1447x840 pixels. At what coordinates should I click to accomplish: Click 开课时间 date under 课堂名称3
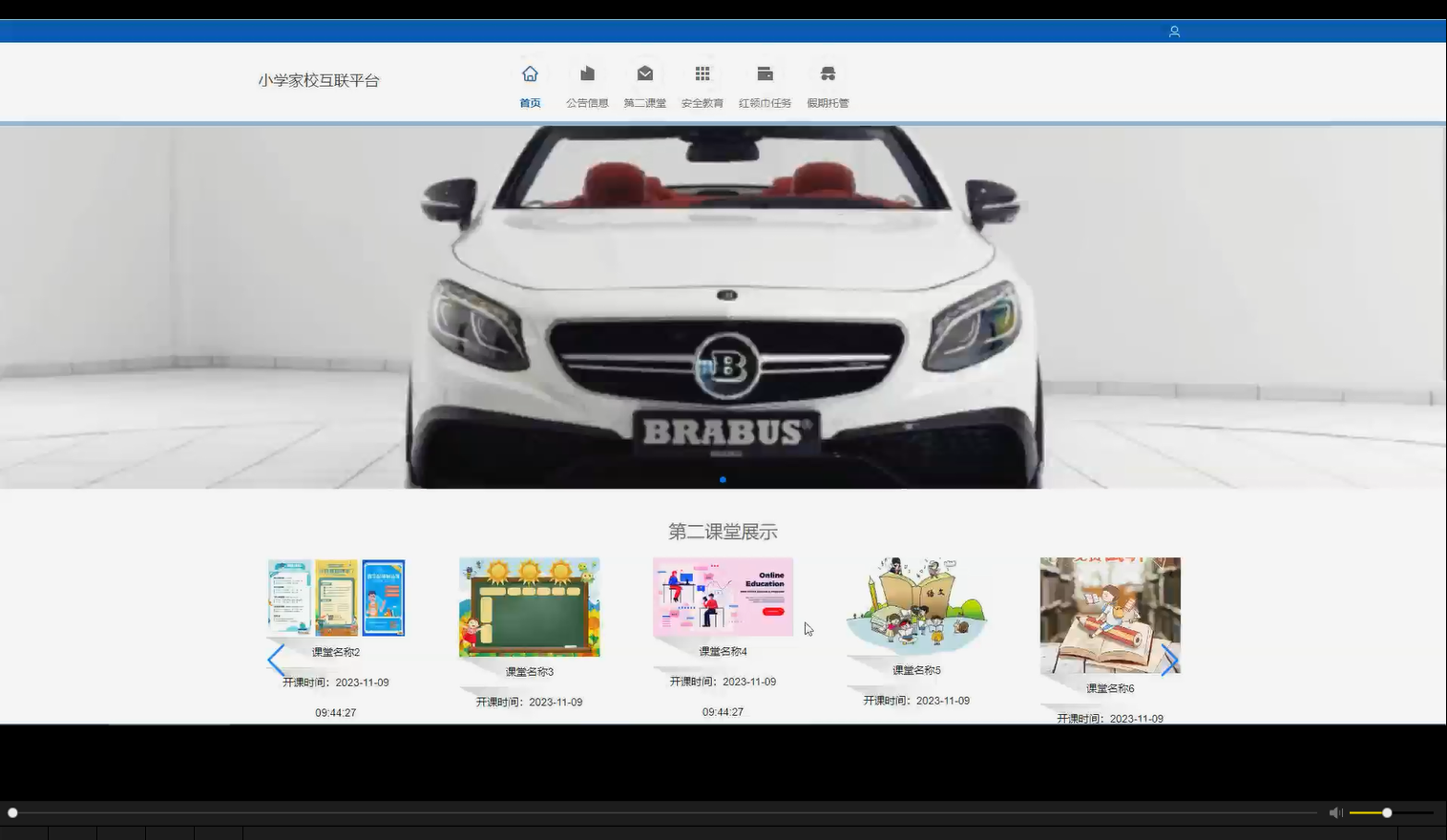530,702
